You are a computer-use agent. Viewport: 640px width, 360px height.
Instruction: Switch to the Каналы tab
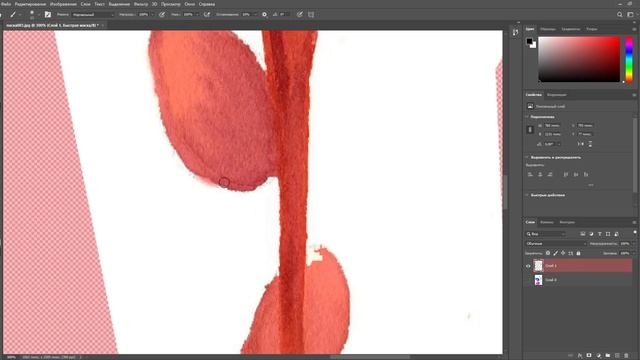point(547,222)
